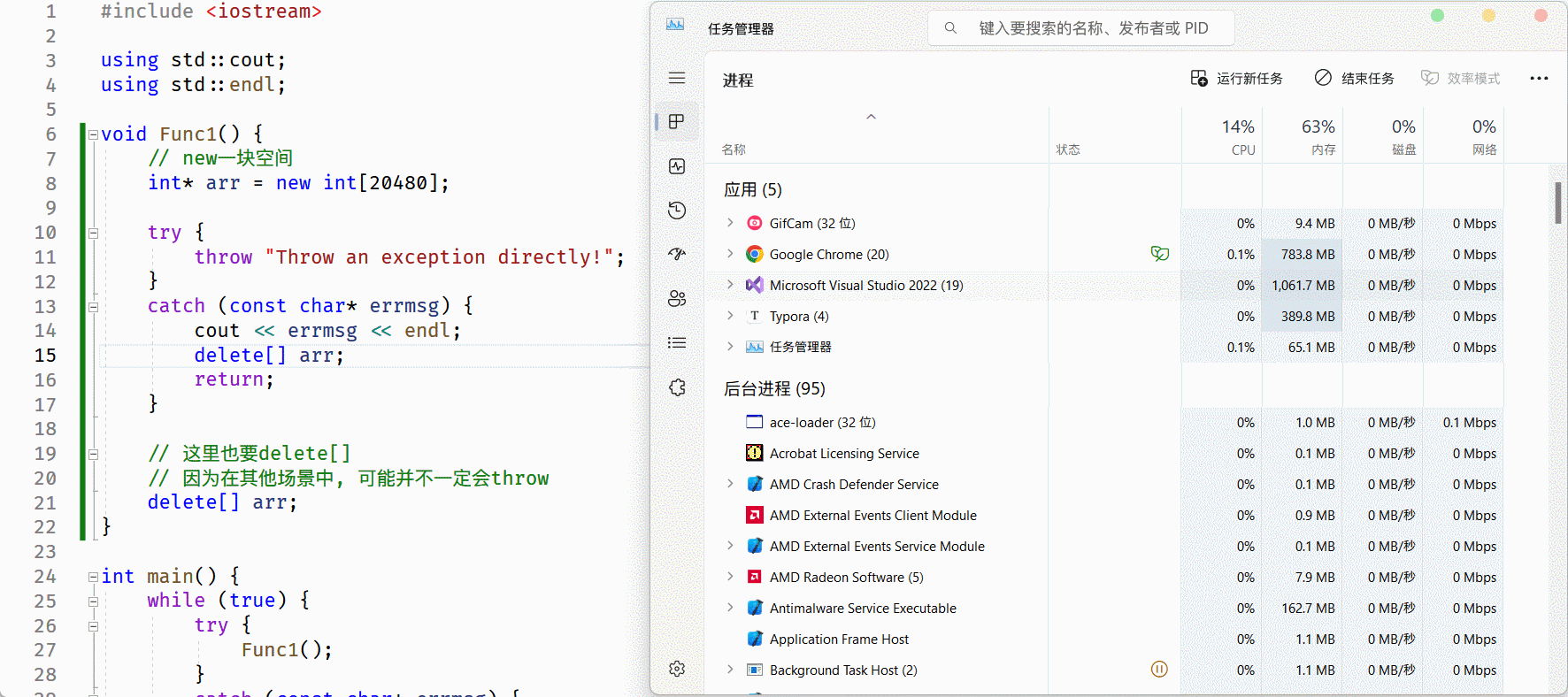
Task: Open the Users page in sidebar
Action: pos(677,298)
